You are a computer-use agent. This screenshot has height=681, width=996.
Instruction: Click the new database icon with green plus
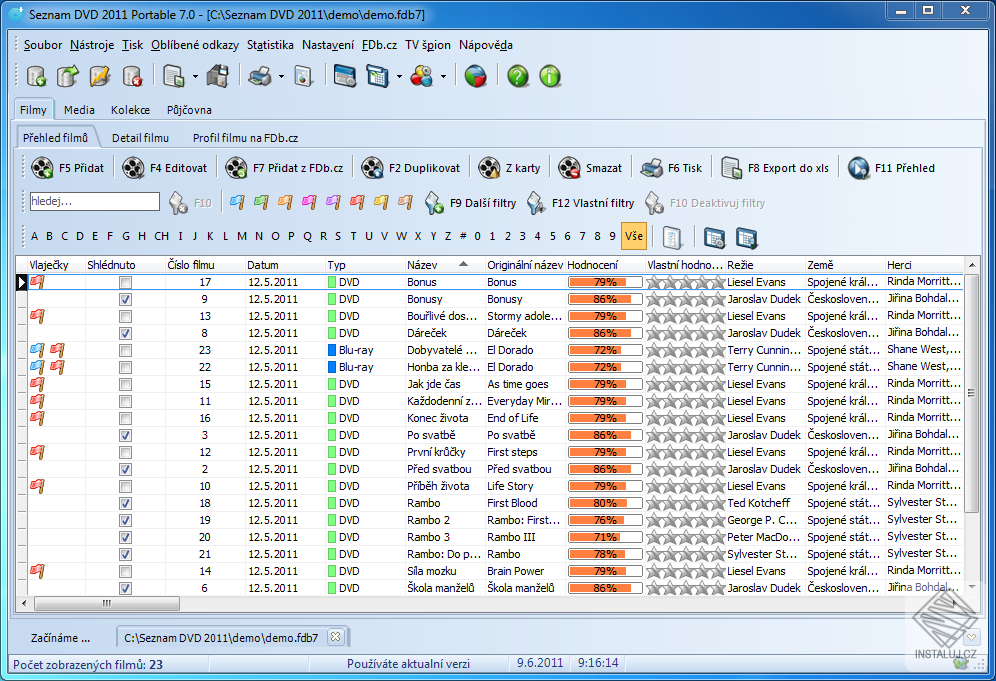(36, 77)
